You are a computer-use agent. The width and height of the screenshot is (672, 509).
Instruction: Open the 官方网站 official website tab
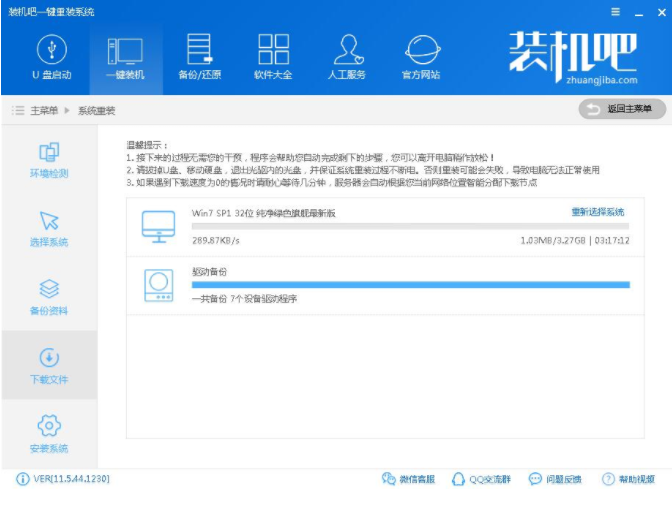(x=421, y=58)
